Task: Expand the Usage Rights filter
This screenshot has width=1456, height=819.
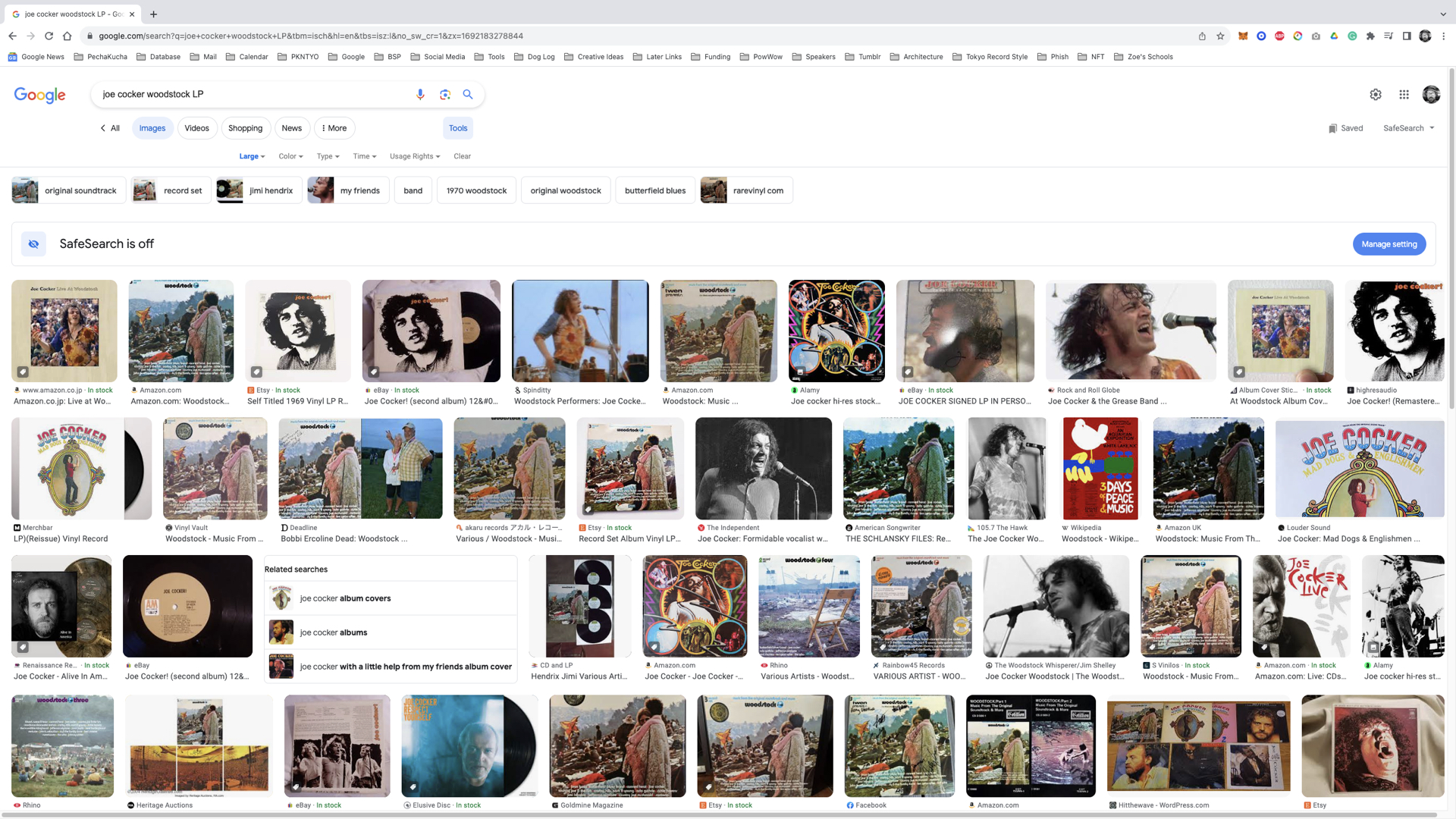Action: click(414, 156)
